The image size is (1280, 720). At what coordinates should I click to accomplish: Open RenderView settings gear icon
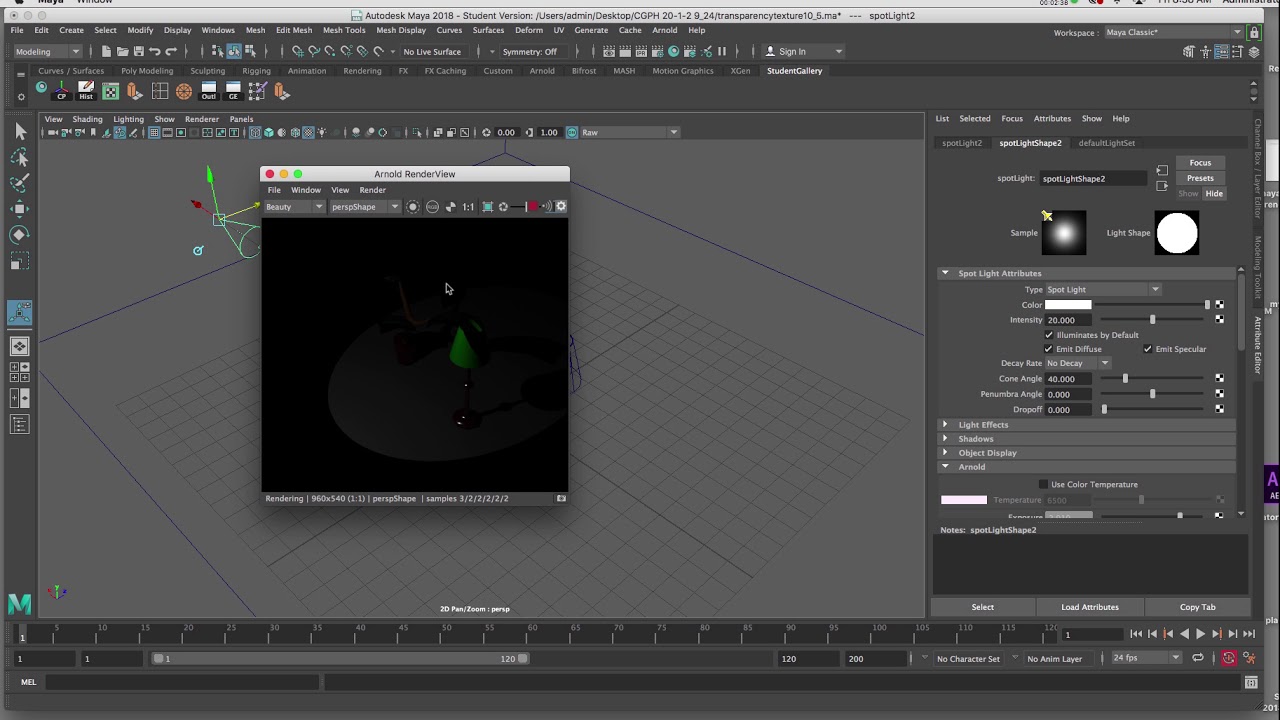(x=561, y=207)
